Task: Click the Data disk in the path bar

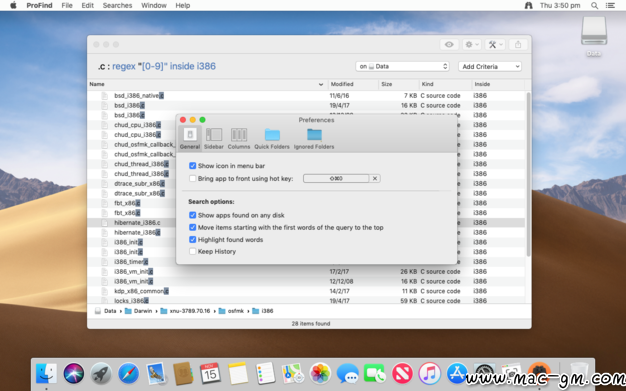Action: pos(106,311)
